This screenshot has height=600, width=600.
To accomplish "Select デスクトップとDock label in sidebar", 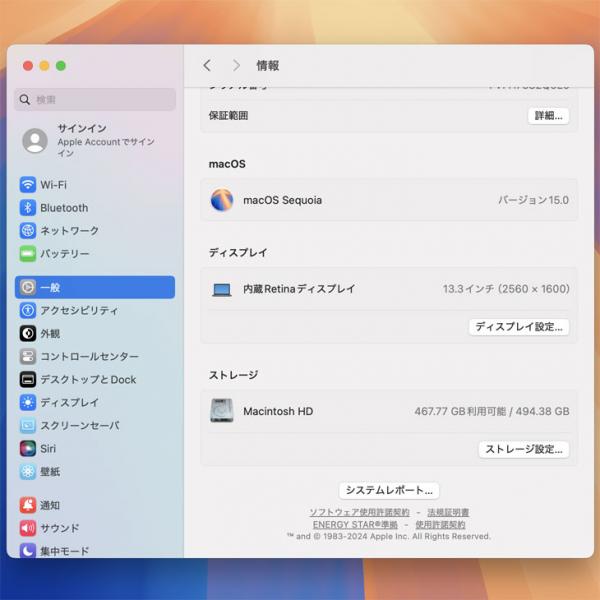I will (88, 379).
